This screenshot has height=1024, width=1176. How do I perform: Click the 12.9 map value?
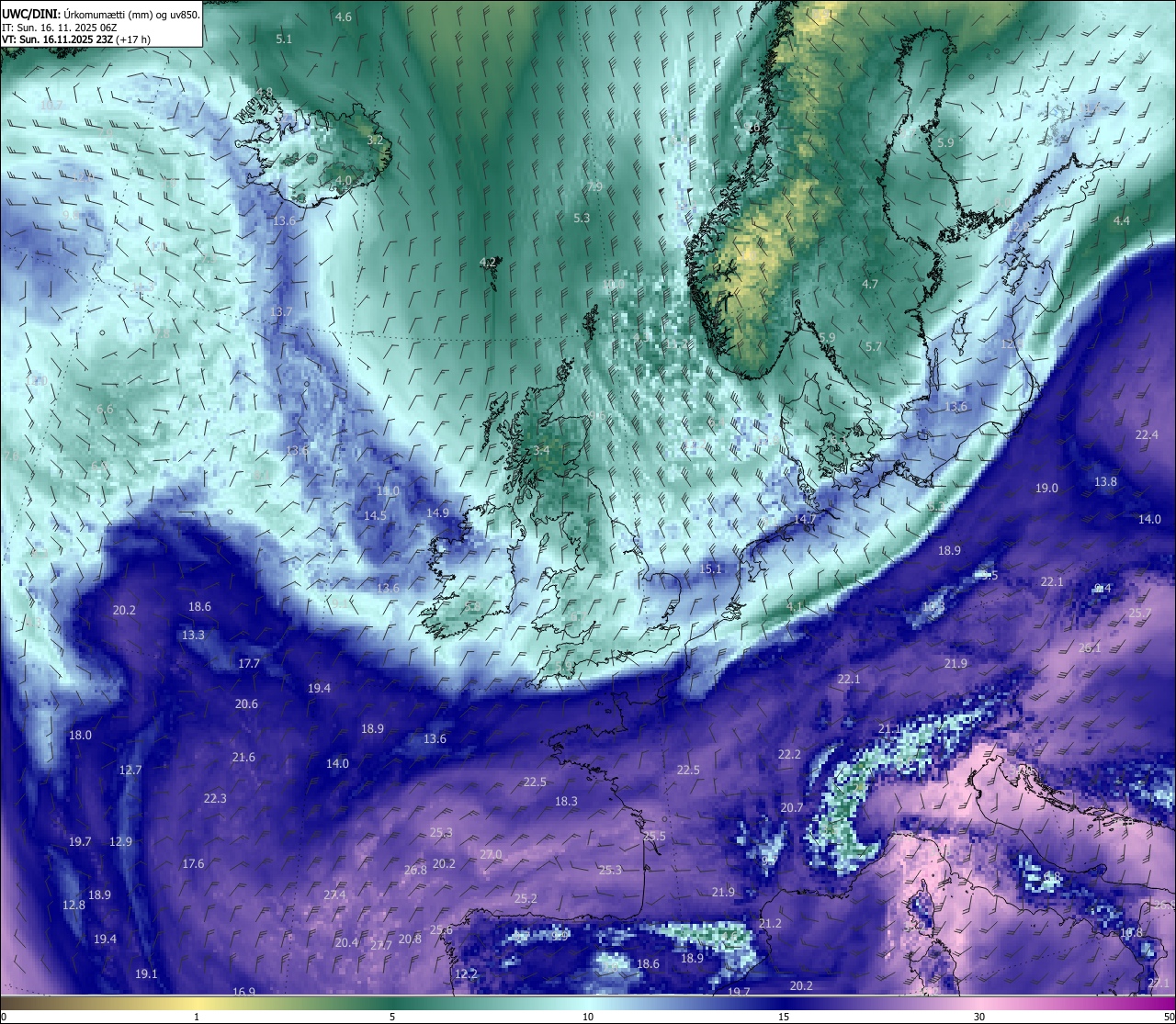click(x=120, y=842)
